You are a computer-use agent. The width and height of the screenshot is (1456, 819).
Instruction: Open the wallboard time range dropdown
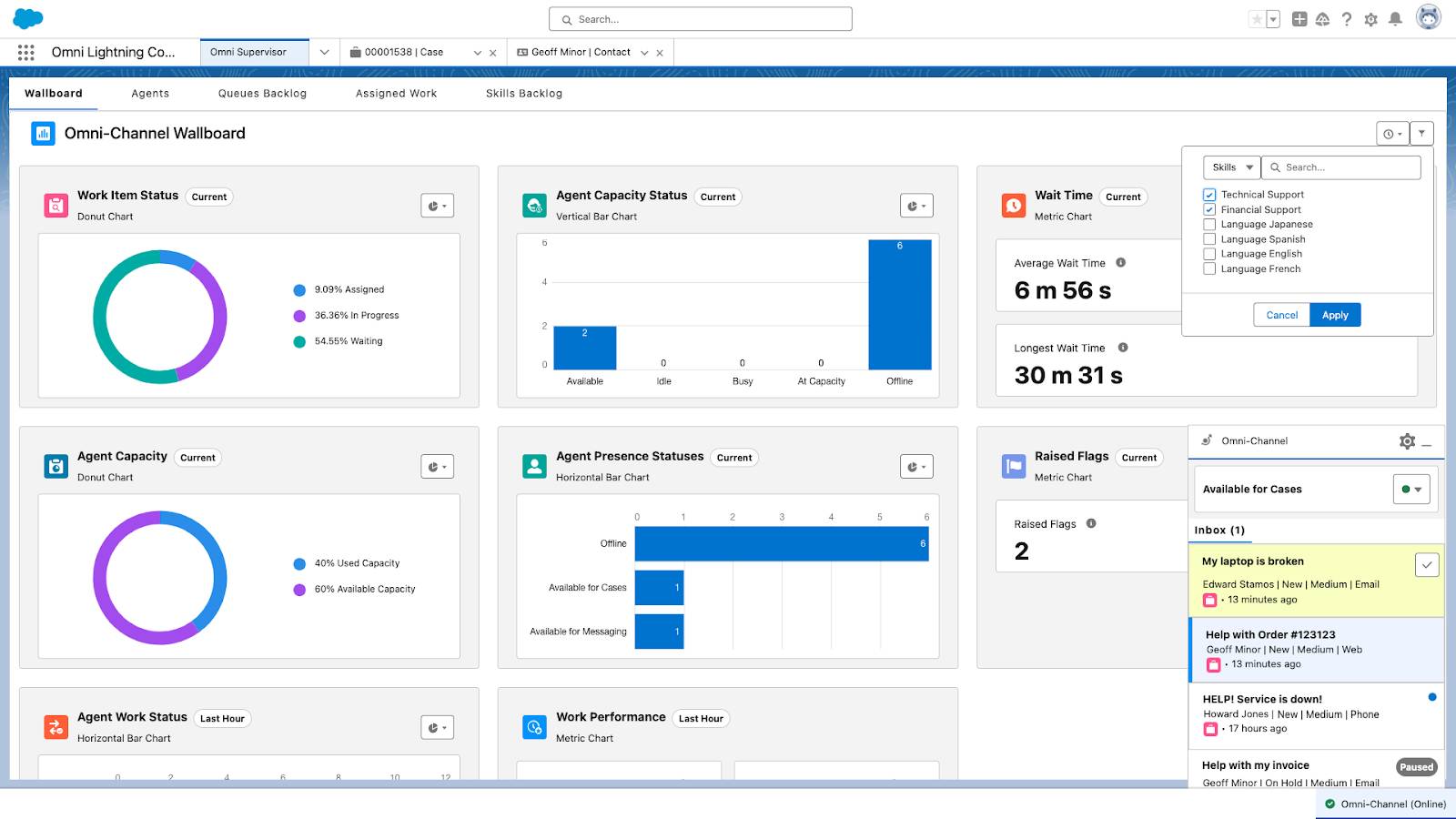(x=1392, y=134)
